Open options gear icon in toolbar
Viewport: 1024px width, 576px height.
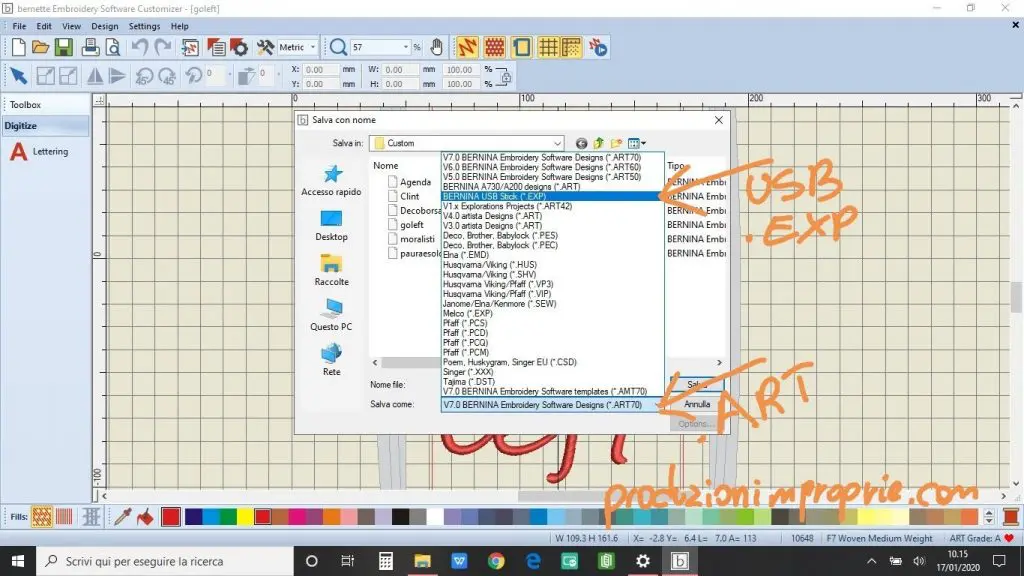pyautogui.click(x=239, y=47)
